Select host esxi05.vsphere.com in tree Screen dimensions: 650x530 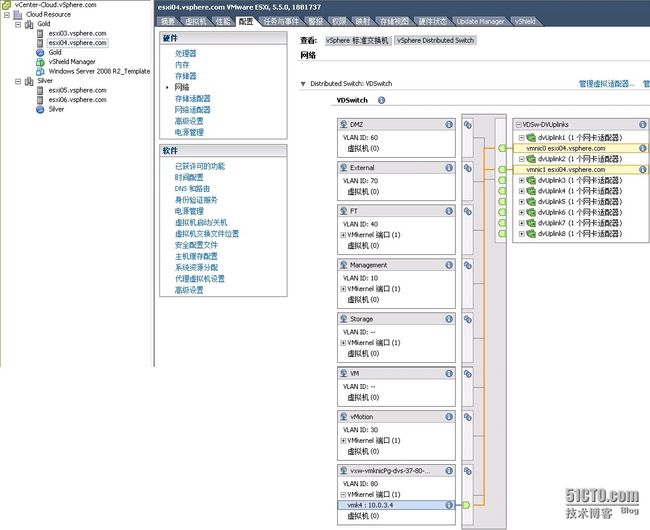point(78,90)
